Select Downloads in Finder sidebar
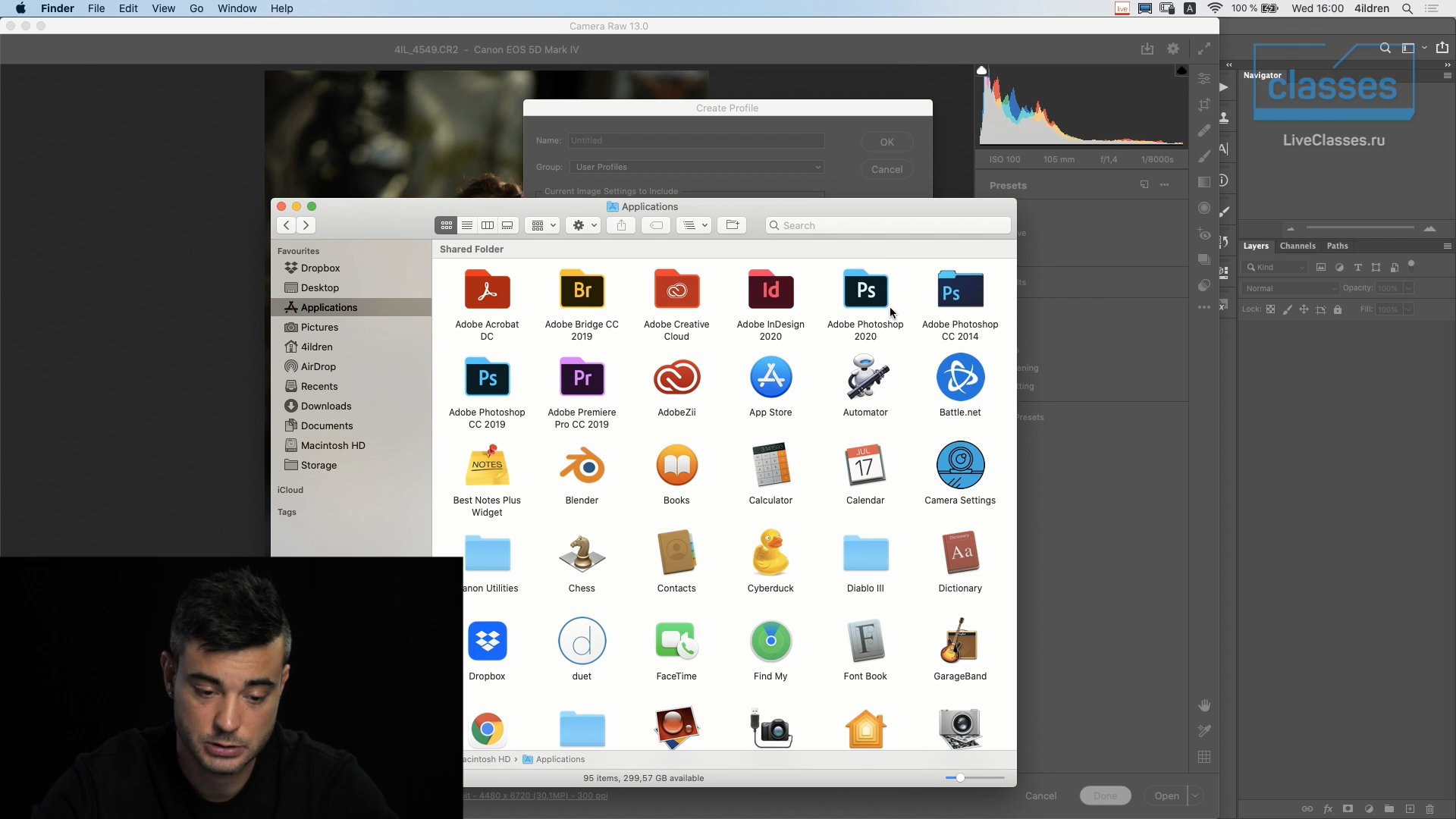Screen dimensions: 1456x819 click(x=325, y=406)
